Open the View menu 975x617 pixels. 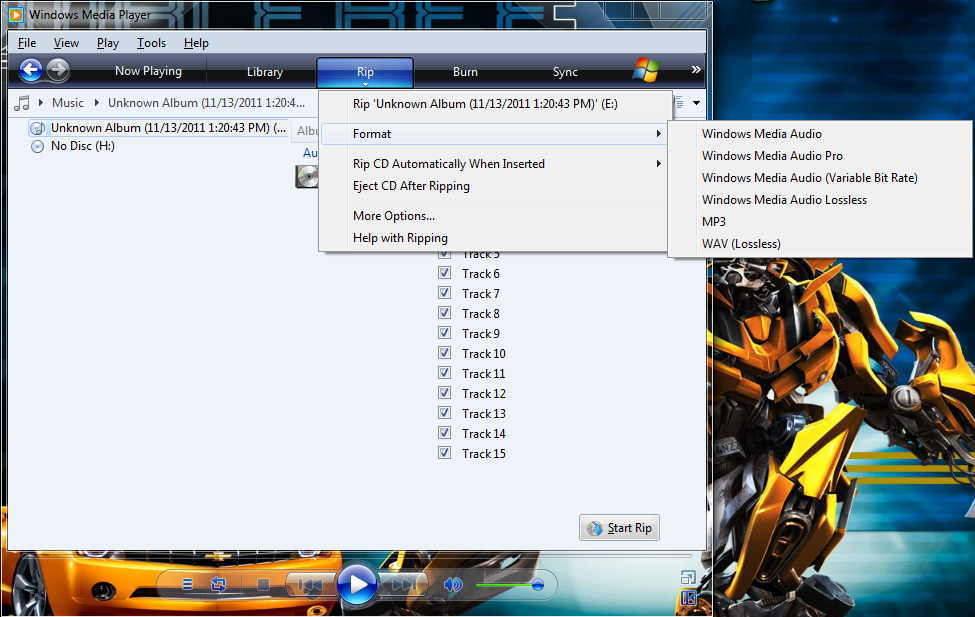pyautogui.click(x=66, y=43)
